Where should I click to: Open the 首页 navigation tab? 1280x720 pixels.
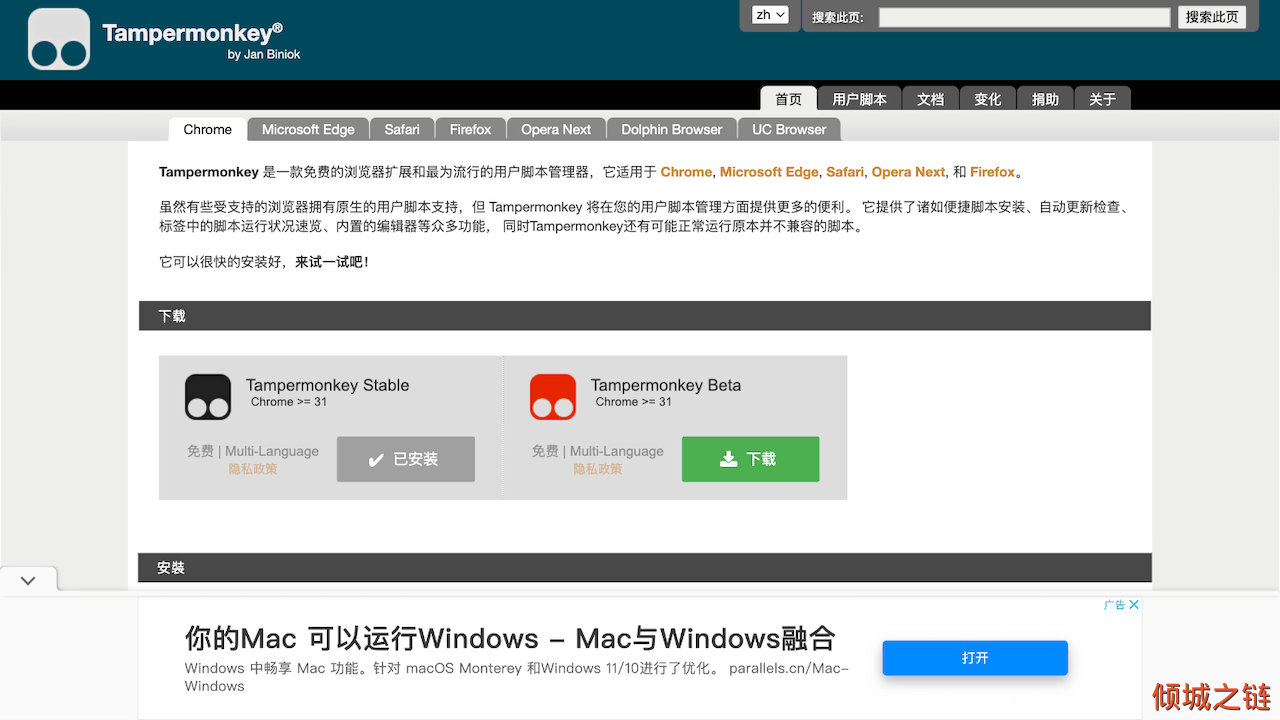pos(788,99)
